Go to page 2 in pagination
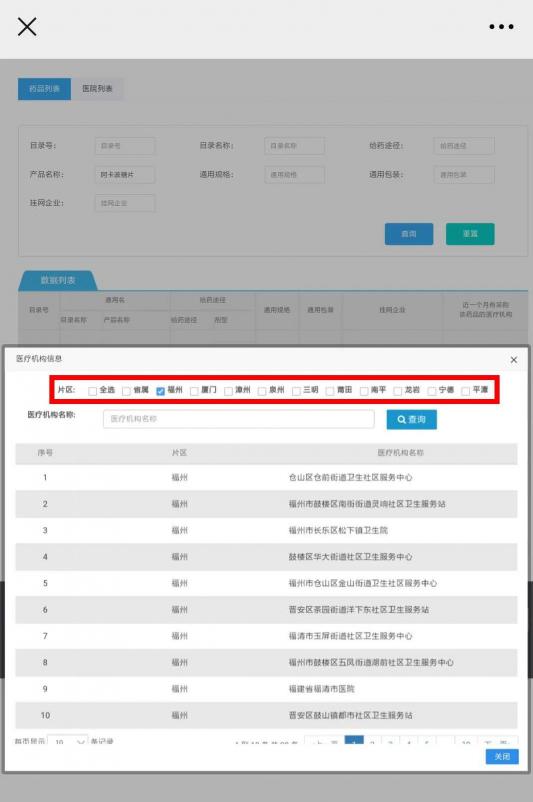 coord(372,741)
